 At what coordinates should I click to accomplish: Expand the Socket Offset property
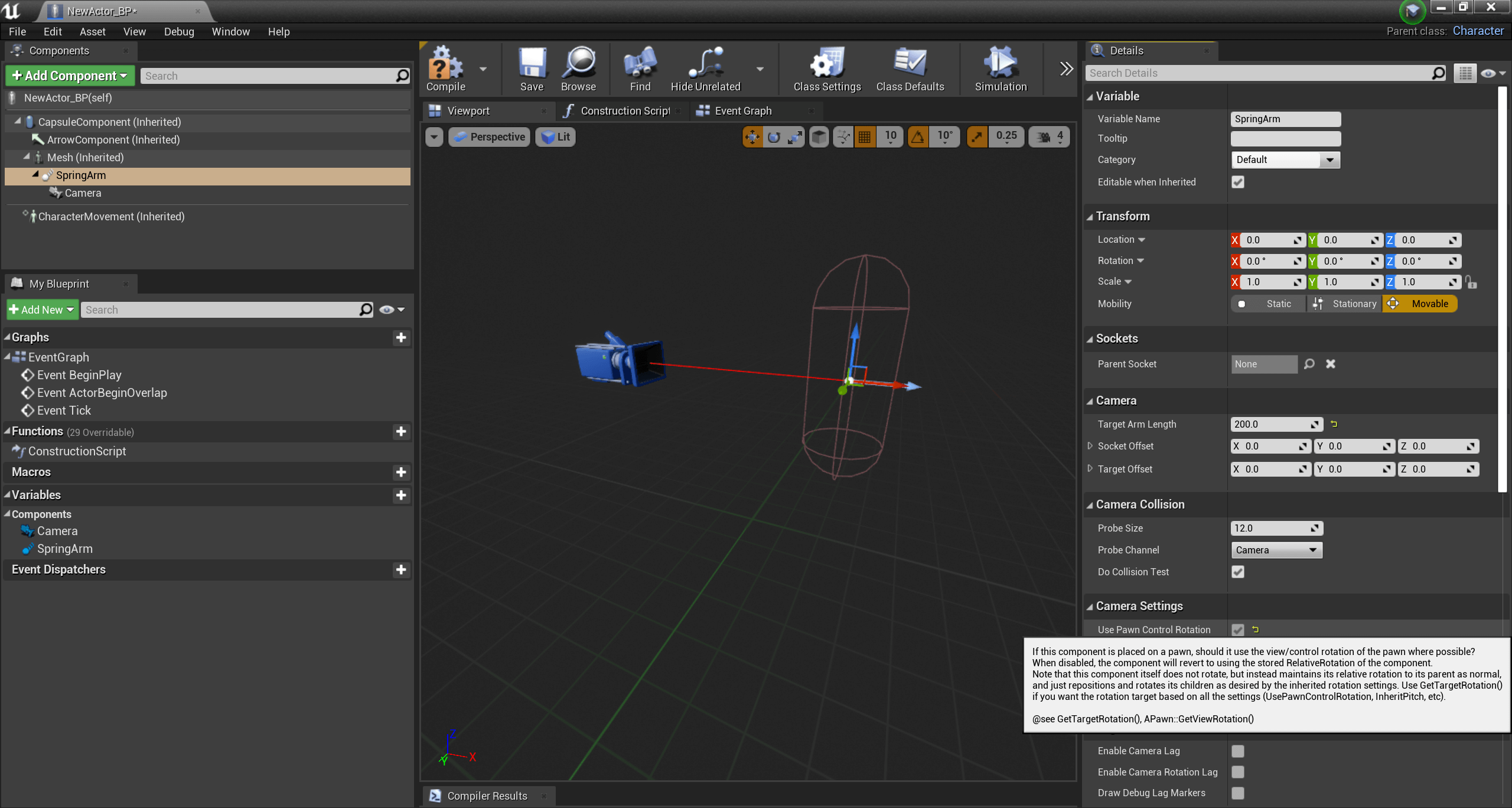(x=1090, y=446)
